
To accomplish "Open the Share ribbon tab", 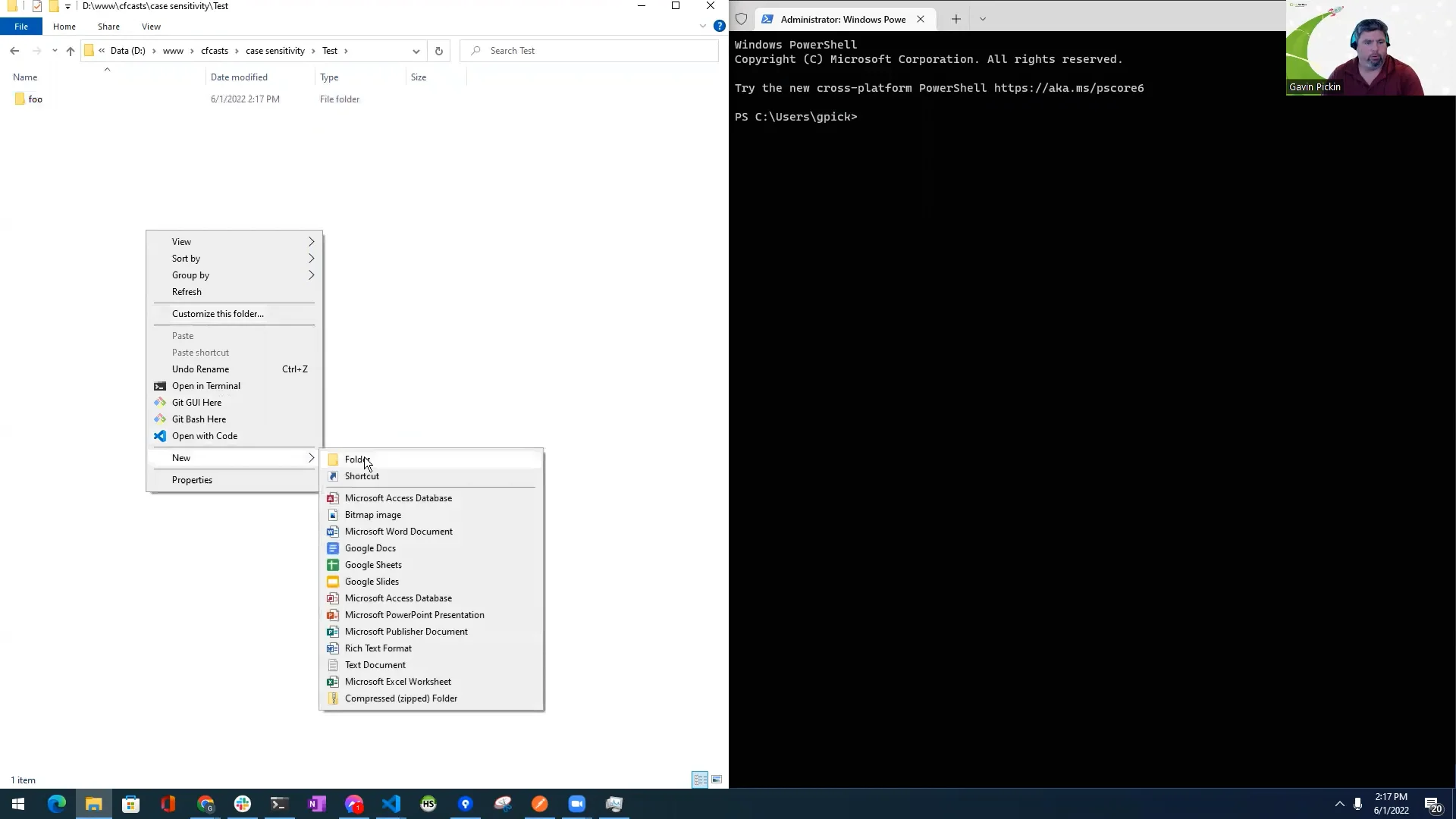I will (108, 27).
